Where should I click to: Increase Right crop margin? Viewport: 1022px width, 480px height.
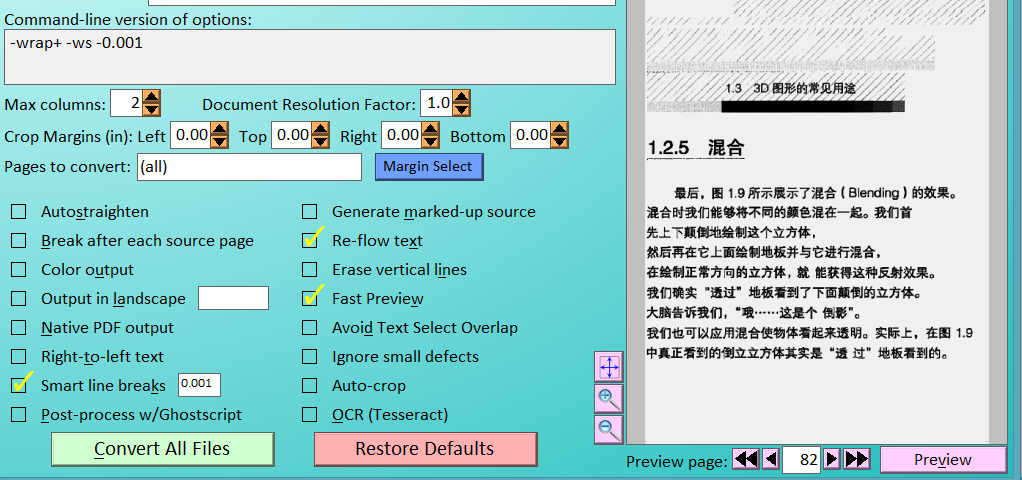point(430,129)
